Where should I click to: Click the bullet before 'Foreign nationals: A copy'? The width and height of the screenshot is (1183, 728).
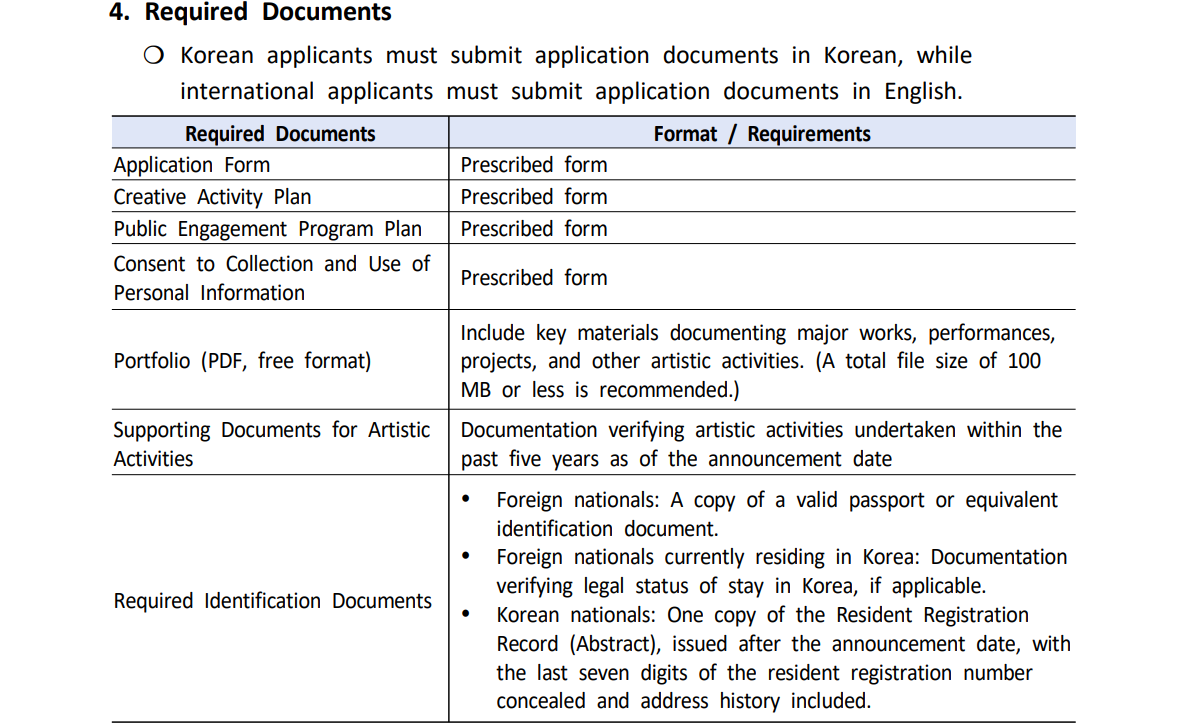(x=466, y=499)
